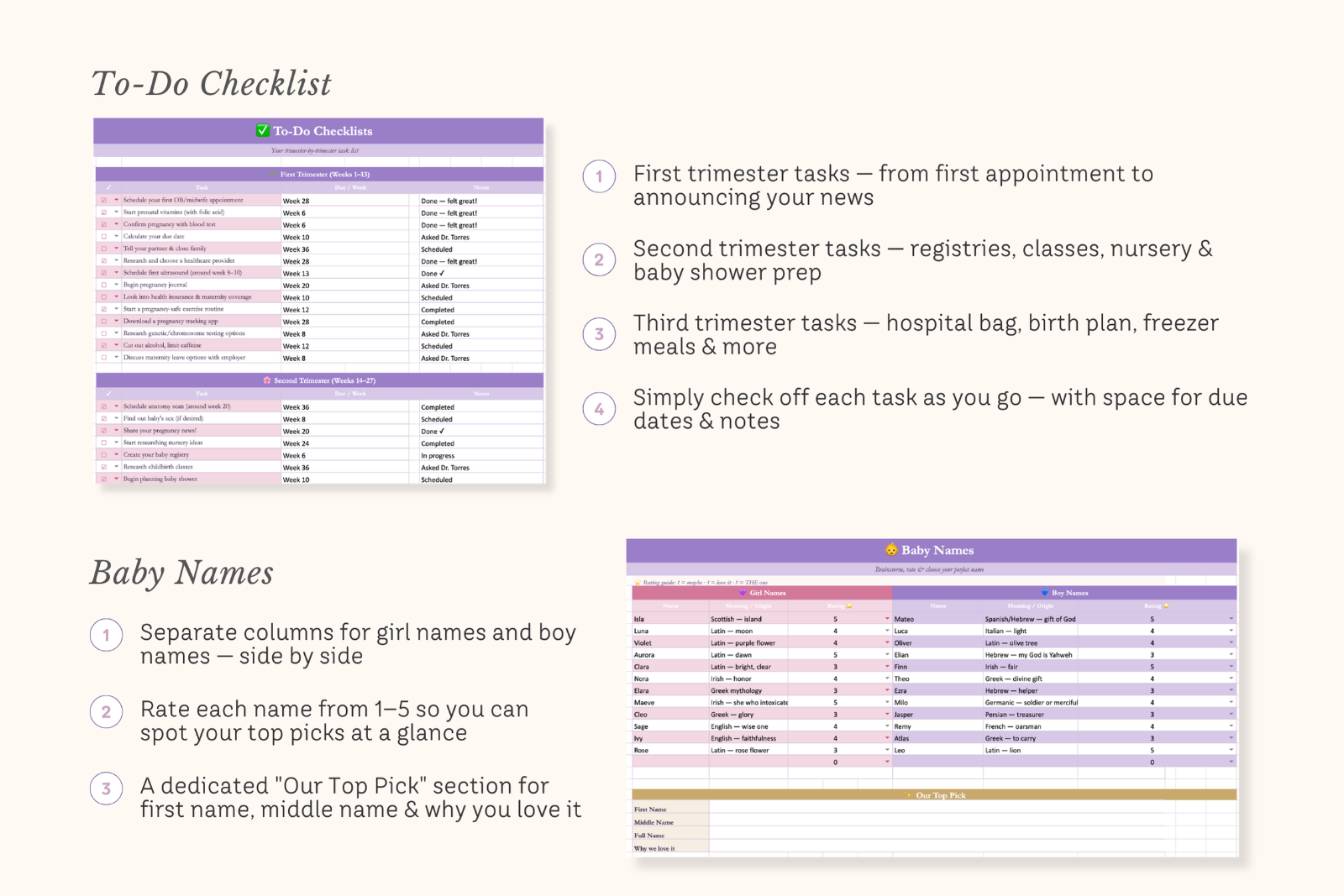Open the rating dropdown for Mateo

(x=1231, y=619)
